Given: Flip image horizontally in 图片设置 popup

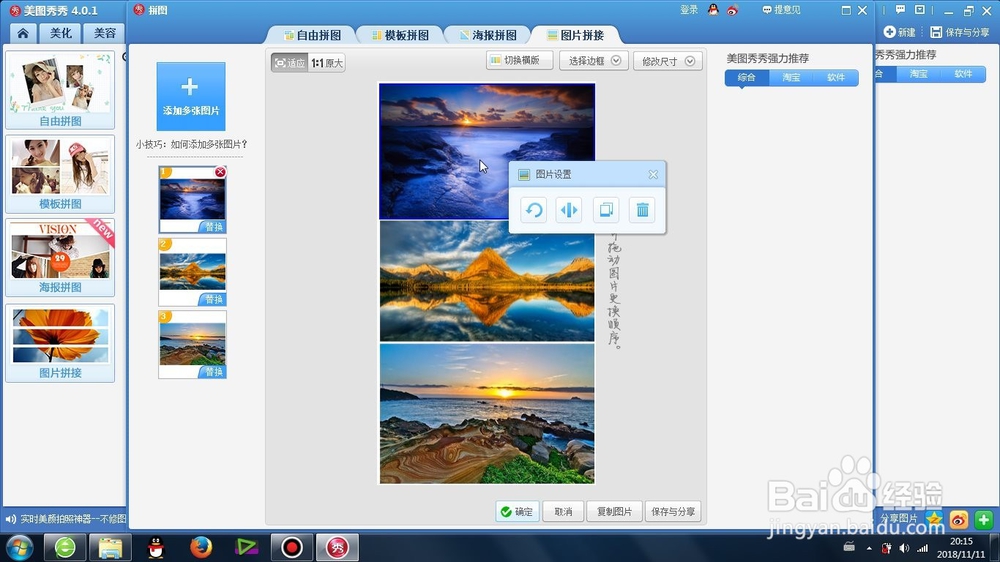Looking at the screenshot, I should (x=569, y=210).
